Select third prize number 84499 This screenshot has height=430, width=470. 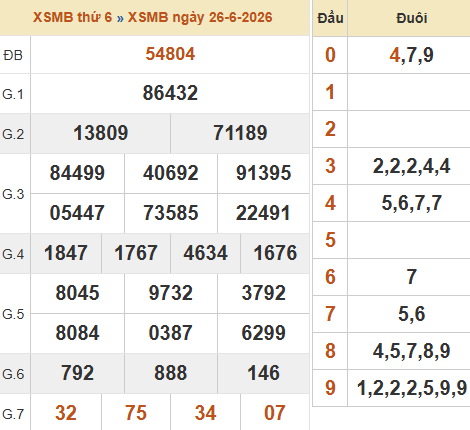click(77, 173)
